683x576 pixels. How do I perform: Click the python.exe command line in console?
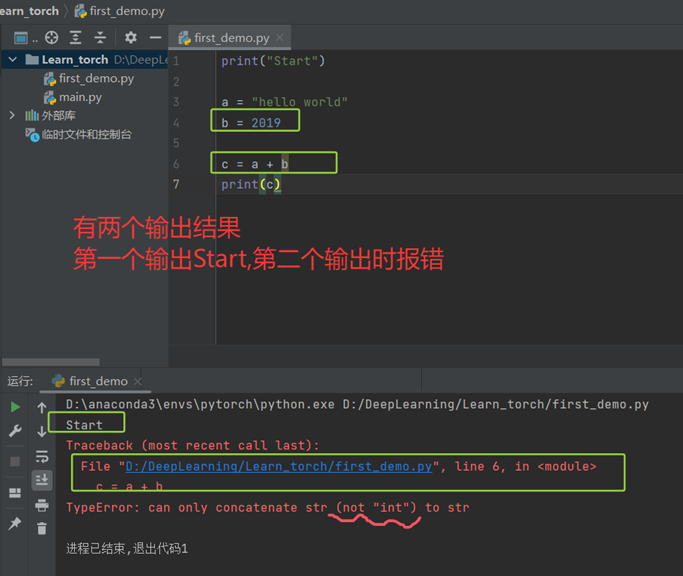coord(357,404)
